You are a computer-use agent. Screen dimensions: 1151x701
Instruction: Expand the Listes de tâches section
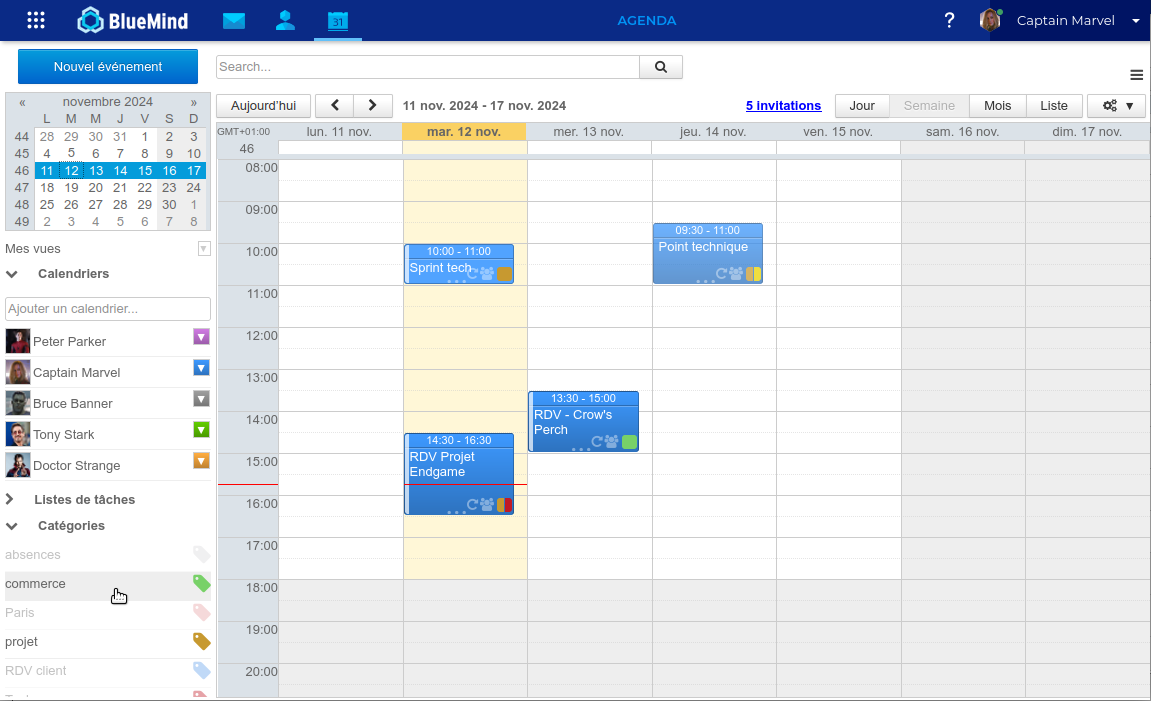[x=11, y=499]
